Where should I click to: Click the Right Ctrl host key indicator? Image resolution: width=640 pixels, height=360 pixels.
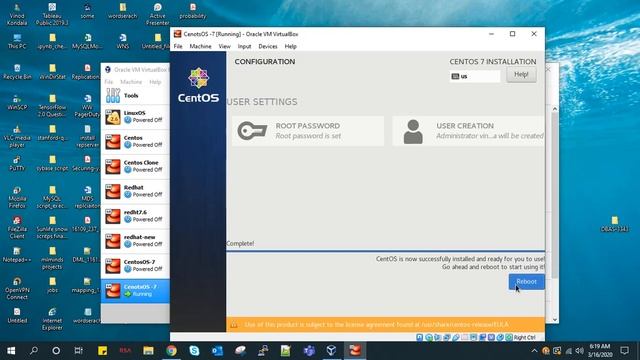524,338
